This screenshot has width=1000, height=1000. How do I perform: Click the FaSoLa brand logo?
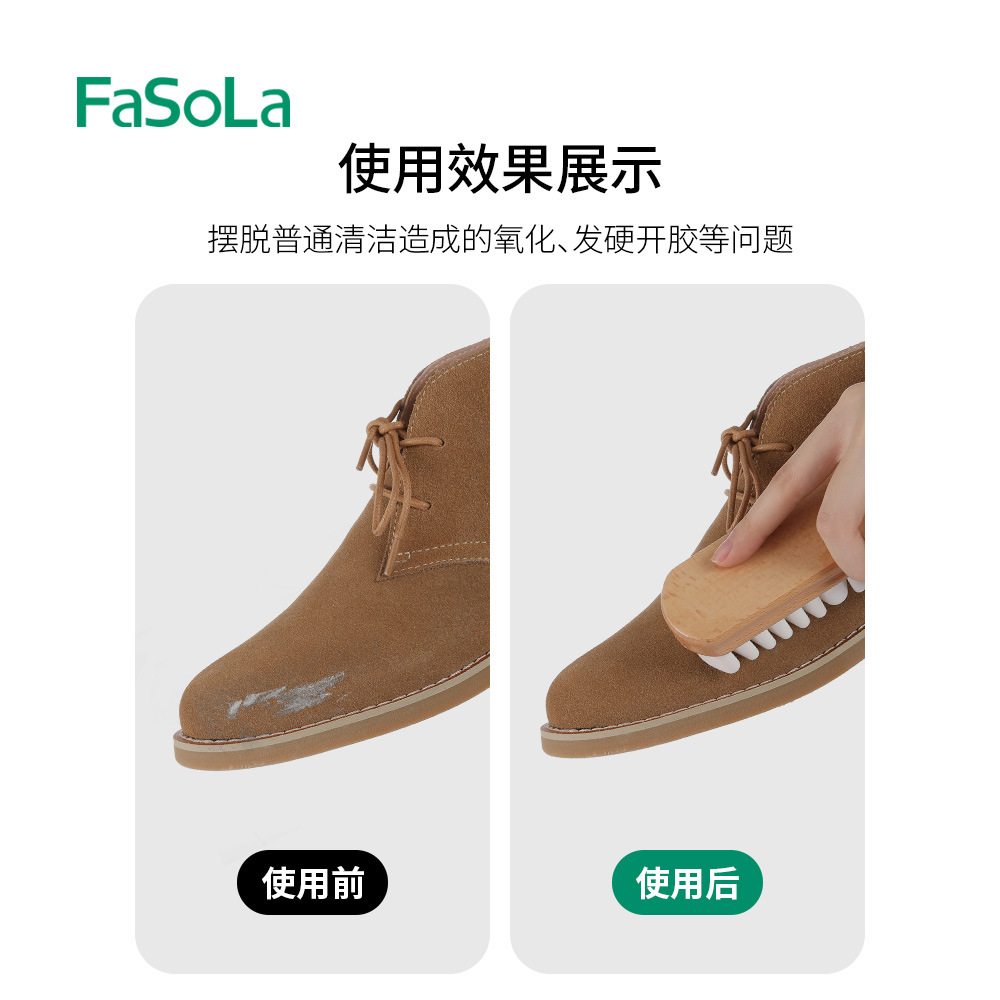click(183, 103)
